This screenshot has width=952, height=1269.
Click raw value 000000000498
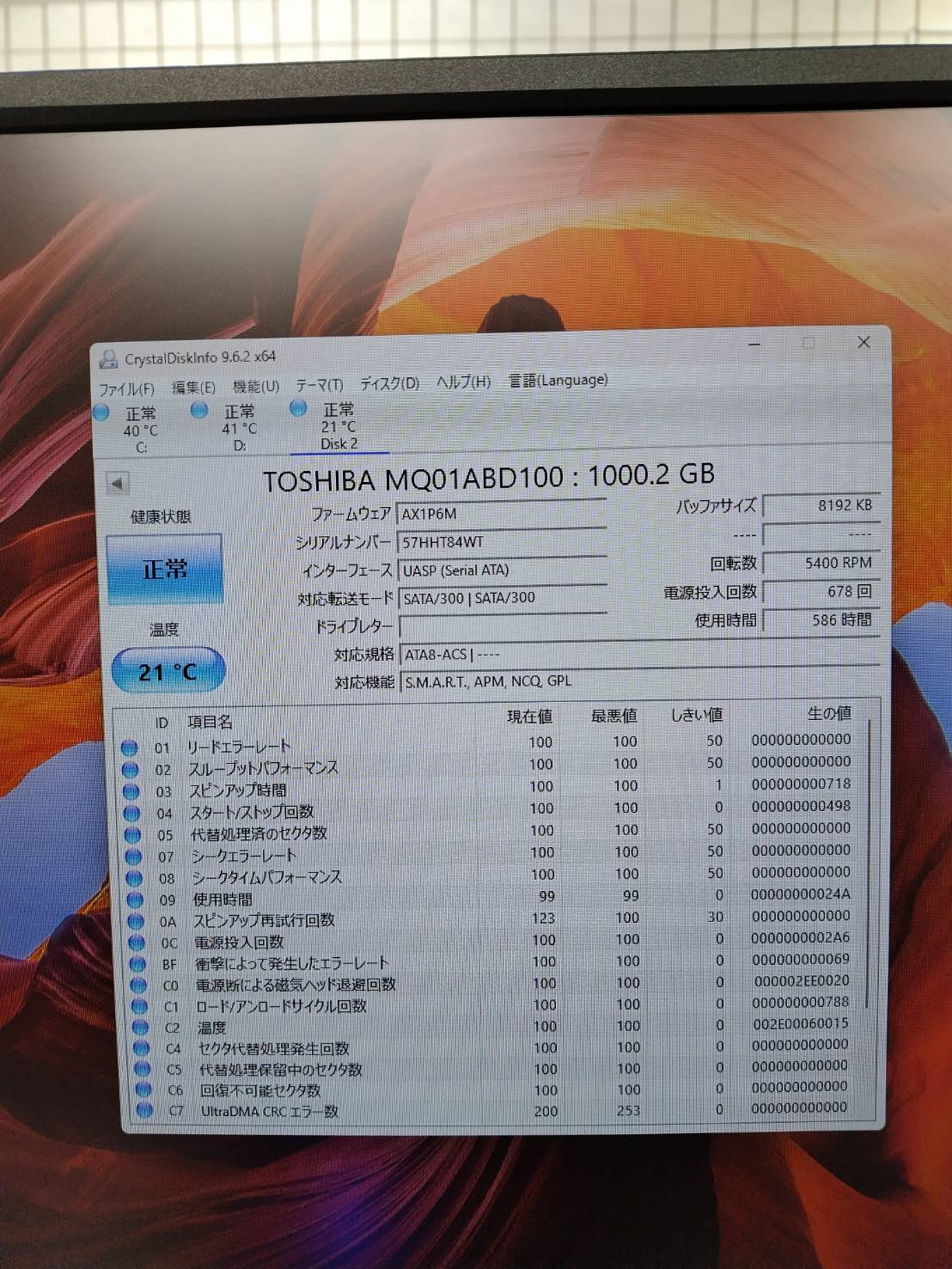point(801,806)
